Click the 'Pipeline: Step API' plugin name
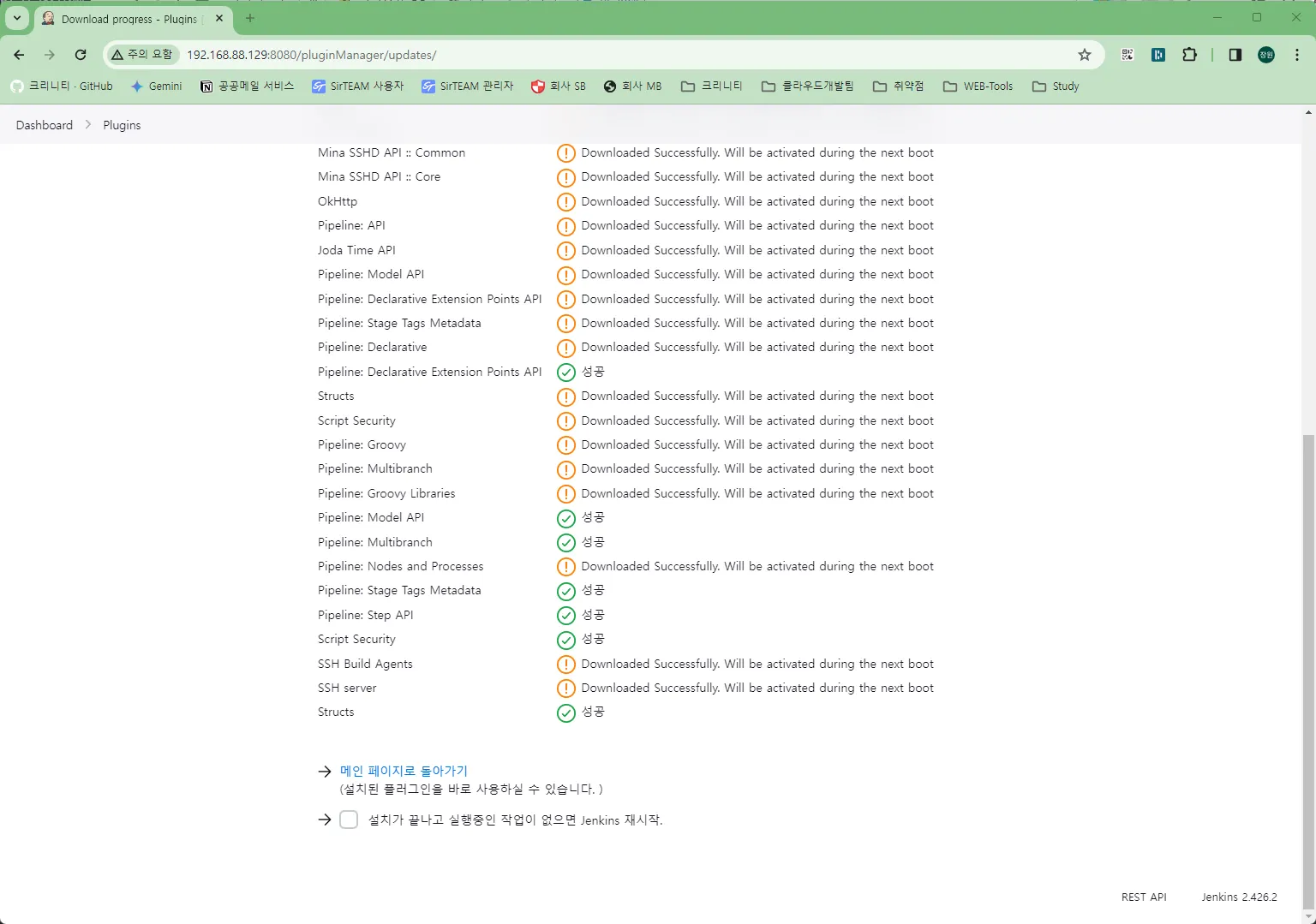The image size is (1316, 924). pyautogui.click(x=365, y=615)
